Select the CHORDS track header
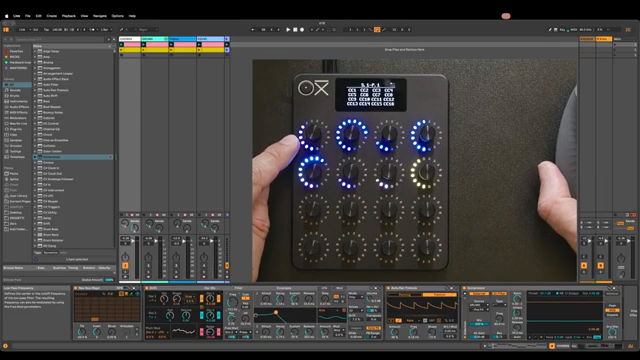This screenshot has width=640, height=360. pos(130,39)
